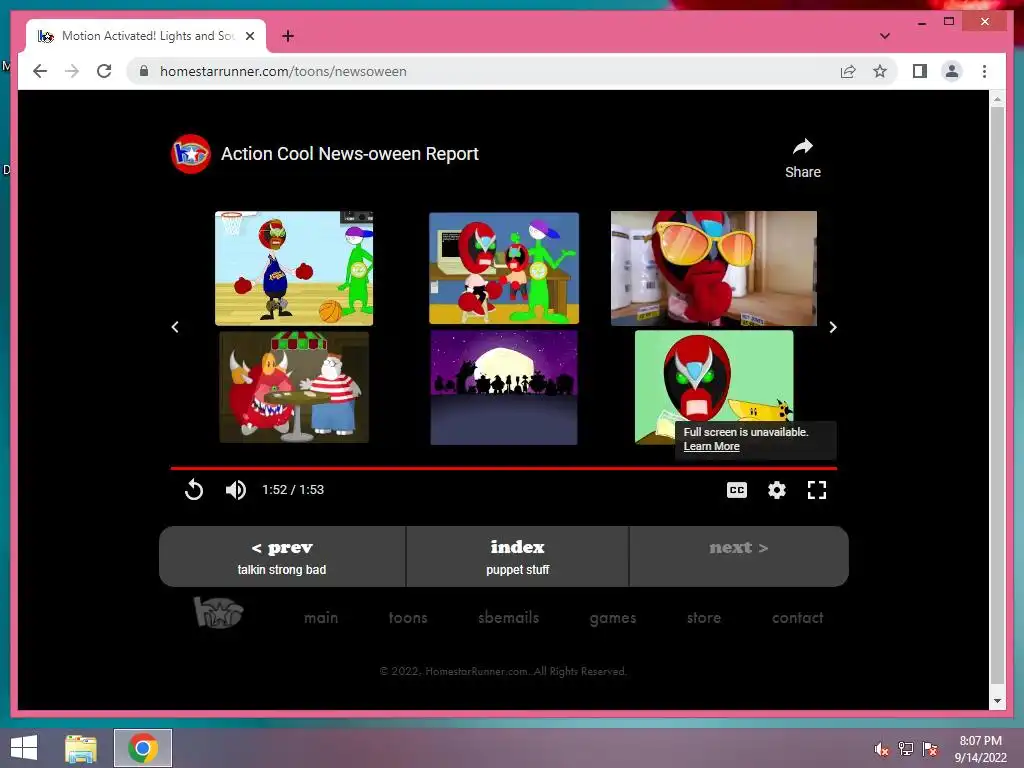Open the Strong Bad green background thumbnail
The width and height of the screenshot is (1024, 768).
tap(714, 379)
